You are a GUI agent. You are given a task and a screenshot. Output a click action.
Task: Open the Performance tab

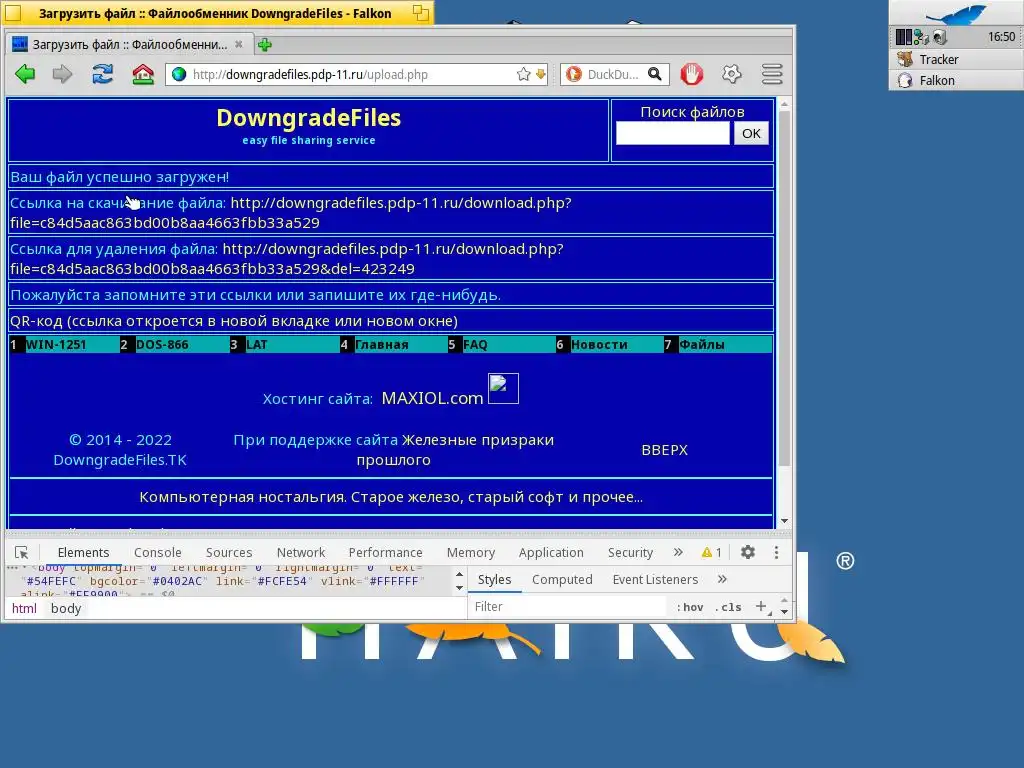[385, 552]
